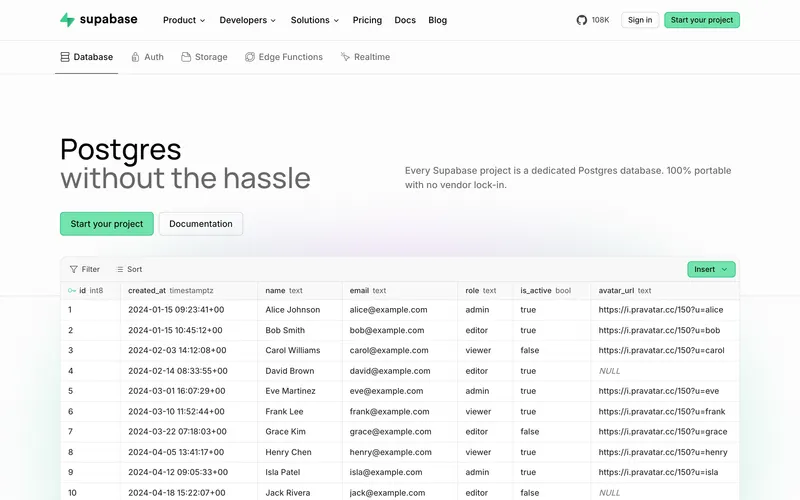800x500 pixels.
Task: Click the id cell with value 7
Action: [90, 432]
